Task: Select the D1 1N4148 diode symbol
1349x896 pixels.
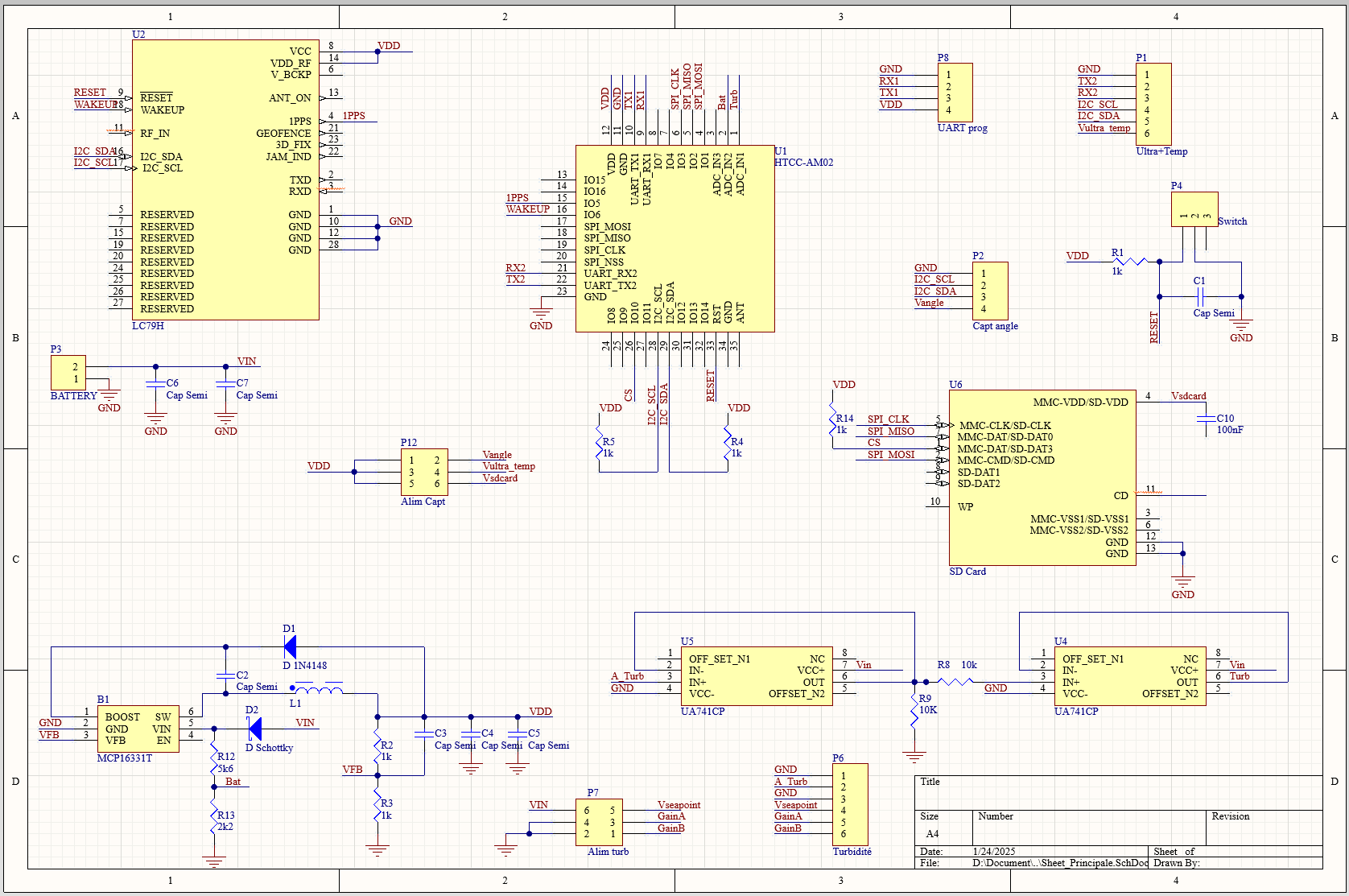Action: (x=290, y=646)
